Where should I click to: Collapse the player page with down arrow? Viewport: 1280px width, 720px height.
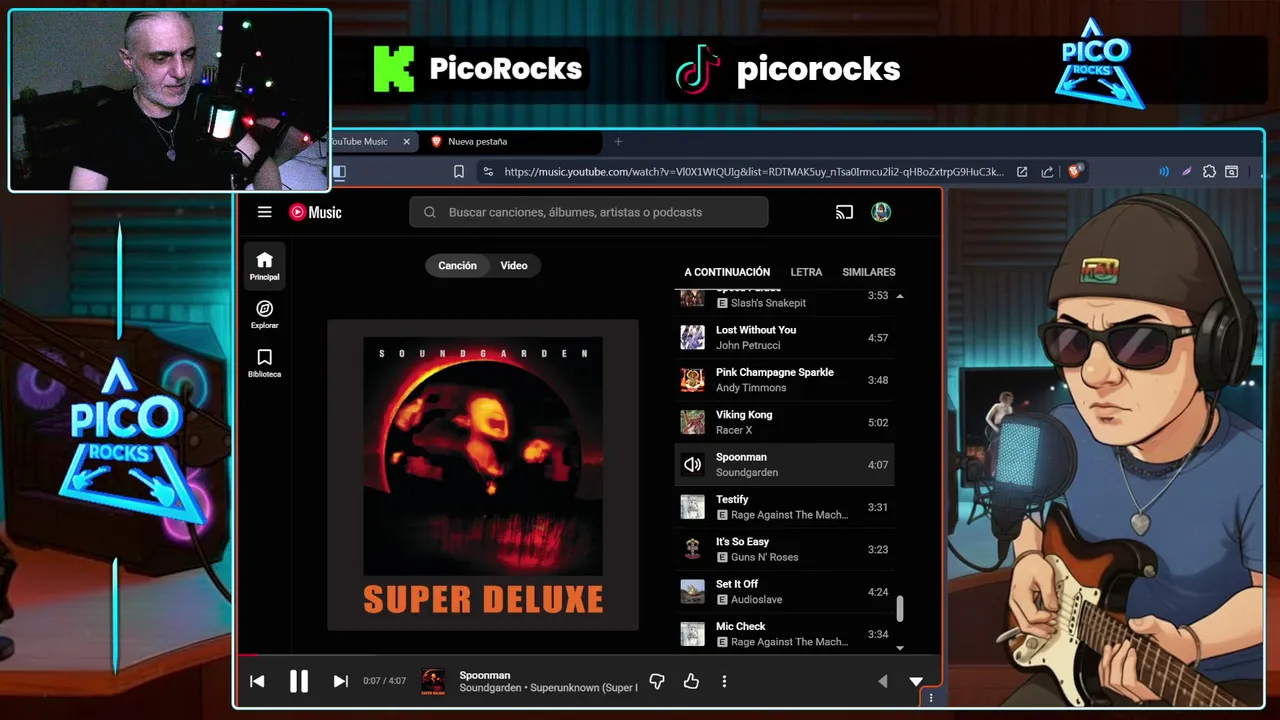[916, 681]
